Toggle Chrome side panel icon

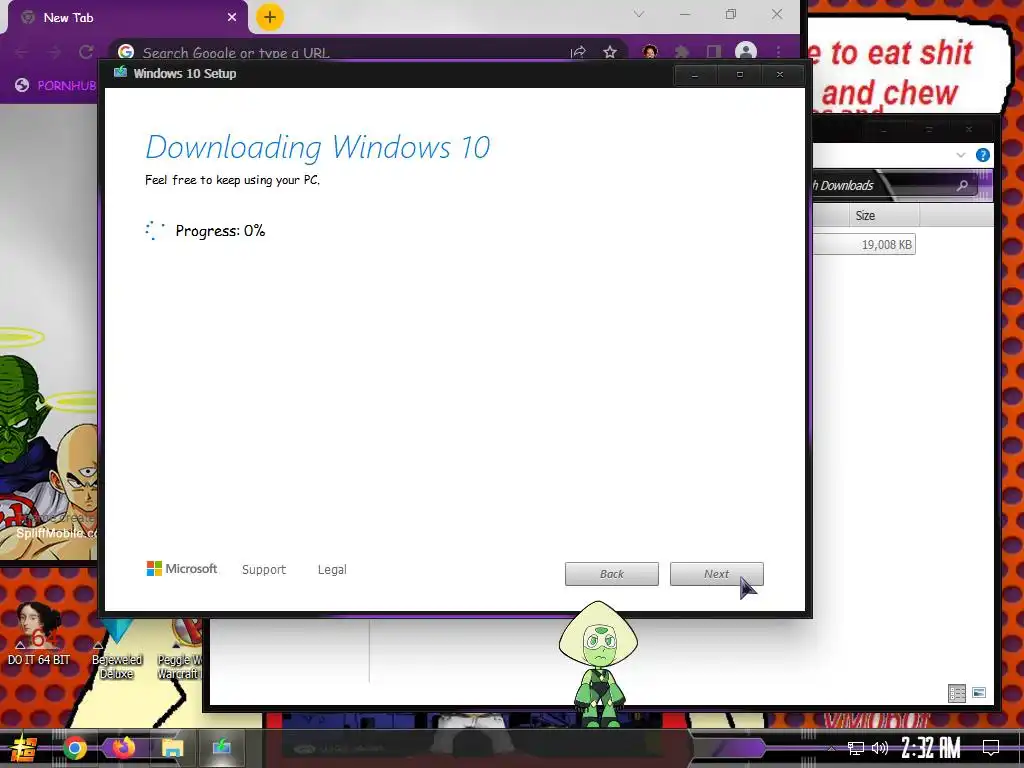(714, 52)
